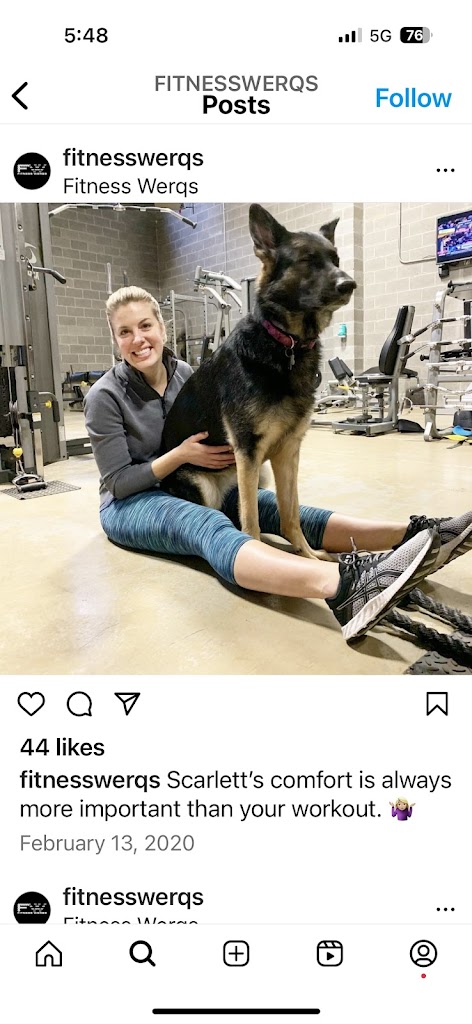Tap the fitnesswerqs avatar on first post

32,171
